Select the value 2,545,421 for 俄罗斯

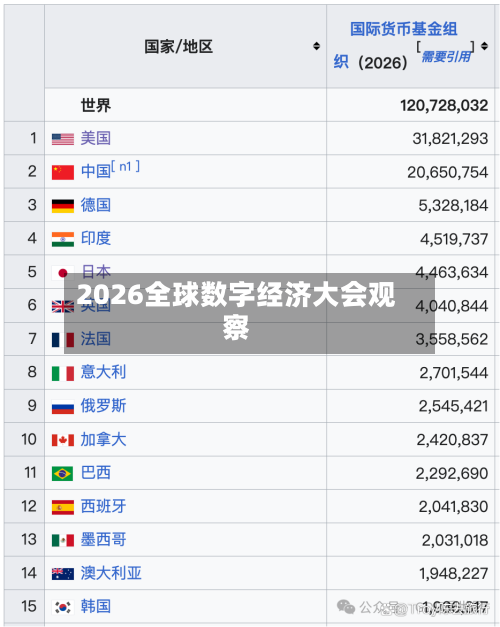coord(453,406)
